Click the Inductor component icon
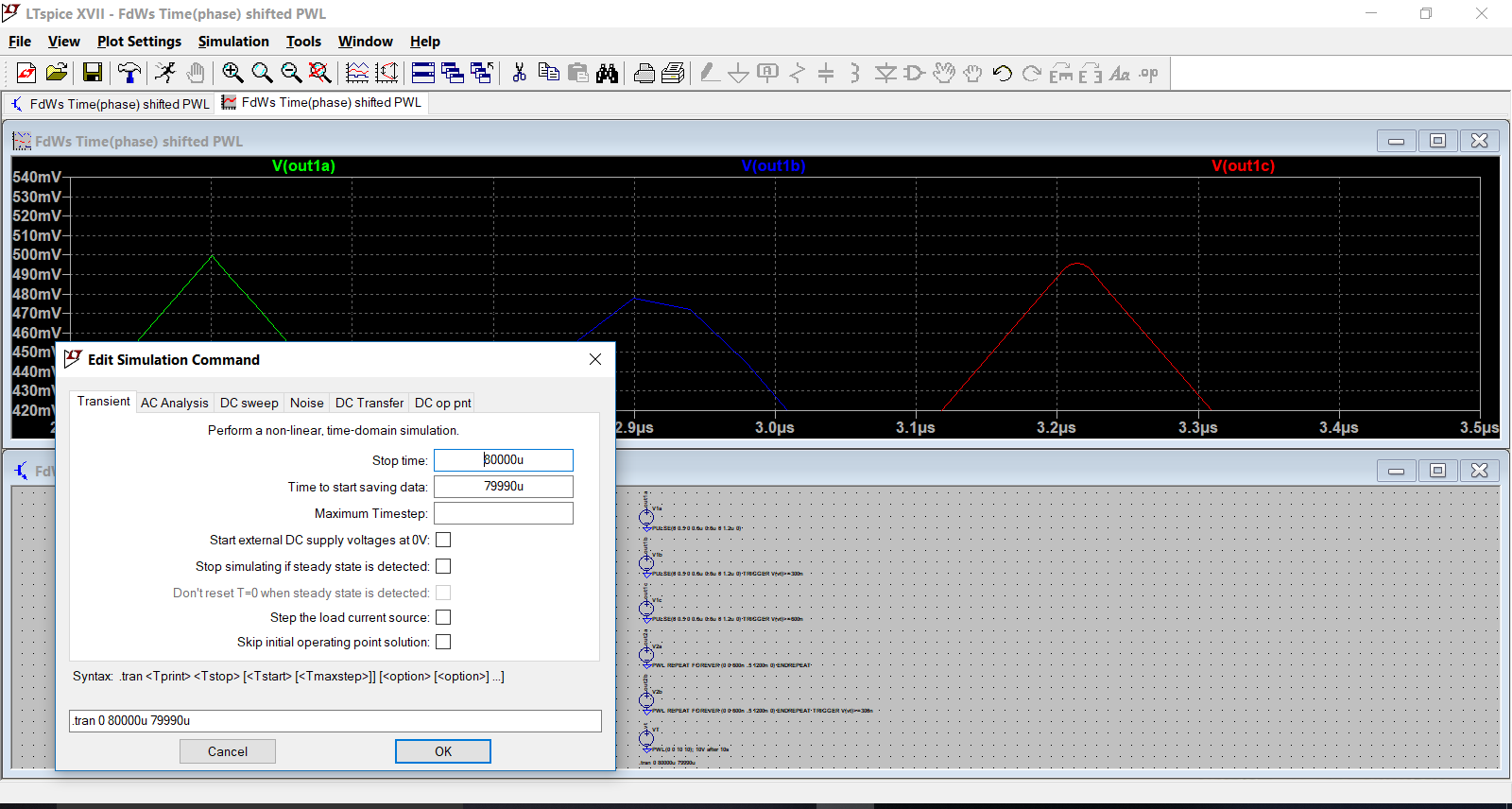This screenshot has height=809, width=1512. (x=855, y=73)
